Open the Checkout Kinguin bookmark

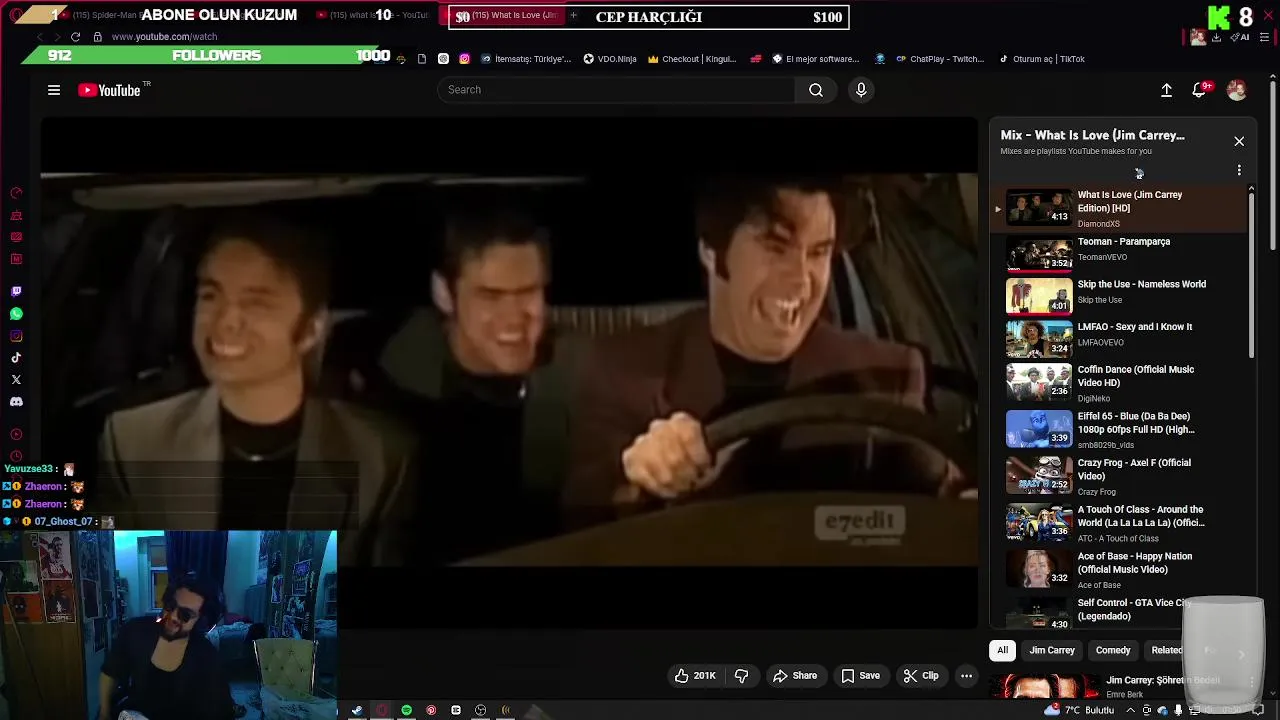point(692,59)
